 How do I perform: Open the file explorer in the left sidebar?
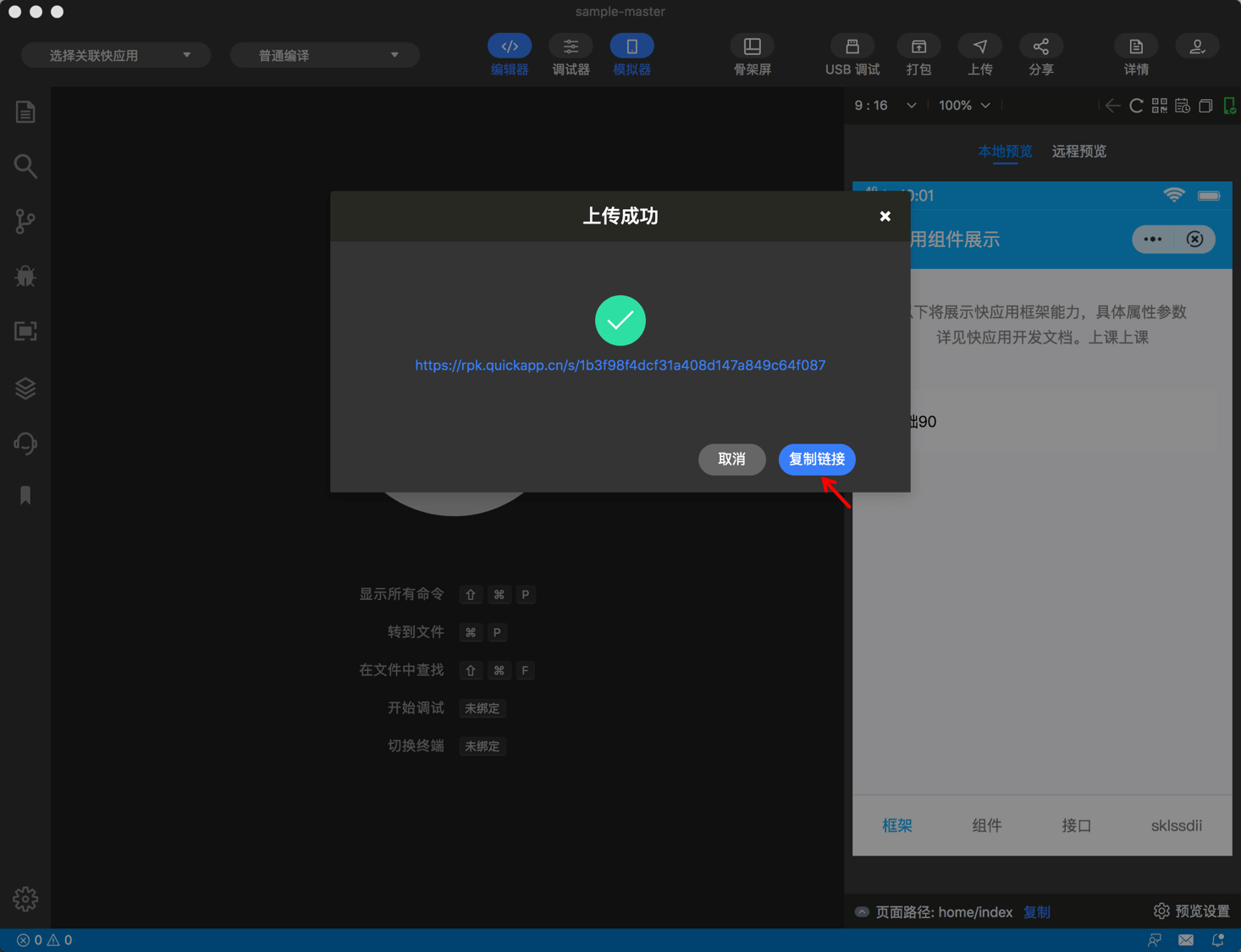point(25,111)
